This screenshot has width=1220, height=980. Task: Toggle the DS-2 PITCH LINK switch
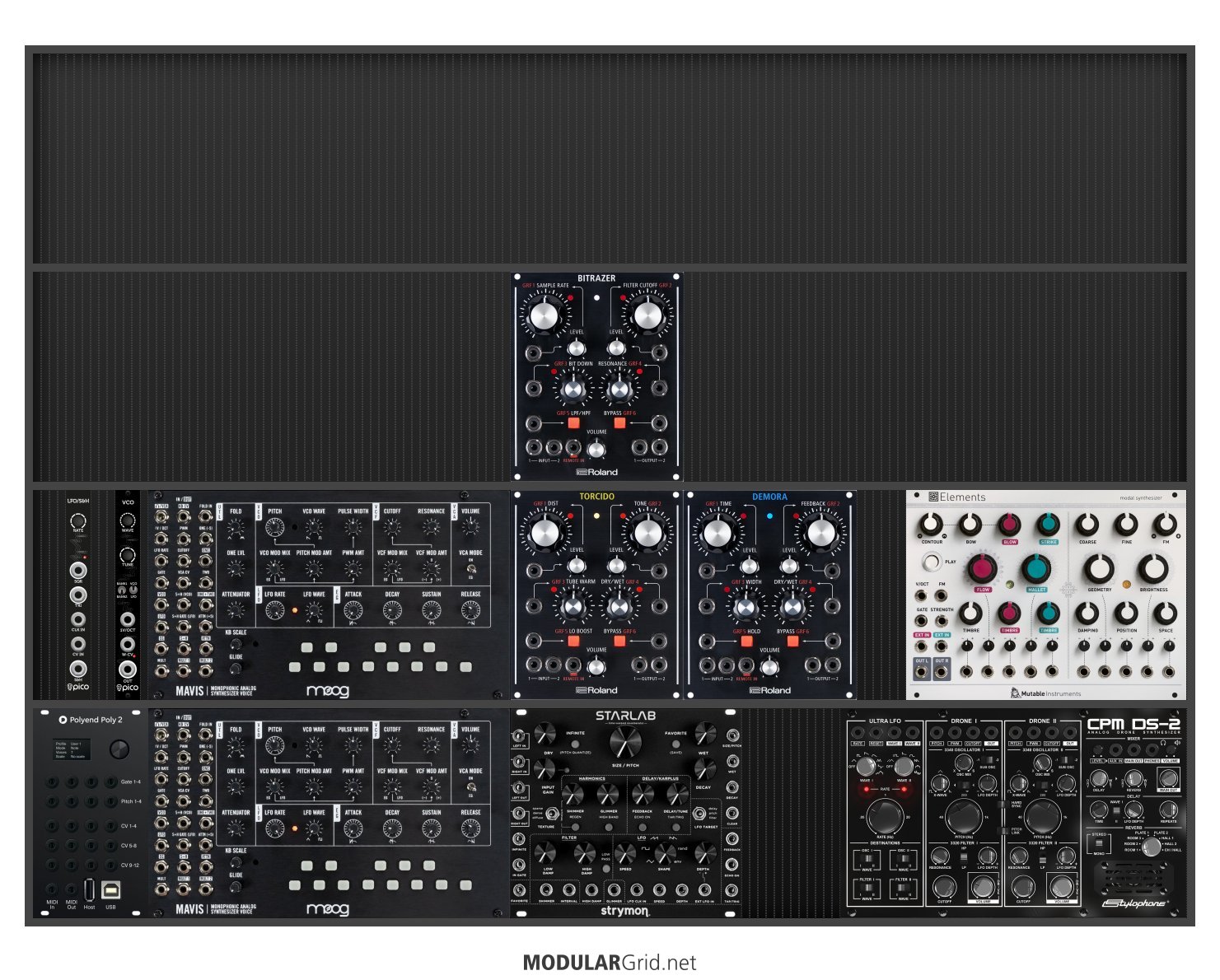[1004, 830]
